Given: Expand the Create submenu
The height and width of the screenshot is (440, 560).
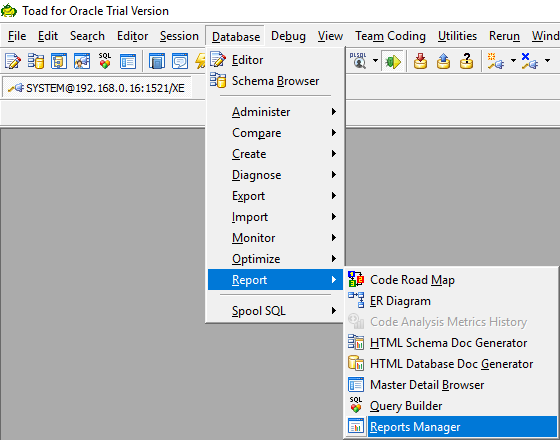Looking at the screenshot, I should (x=275, y=154).
